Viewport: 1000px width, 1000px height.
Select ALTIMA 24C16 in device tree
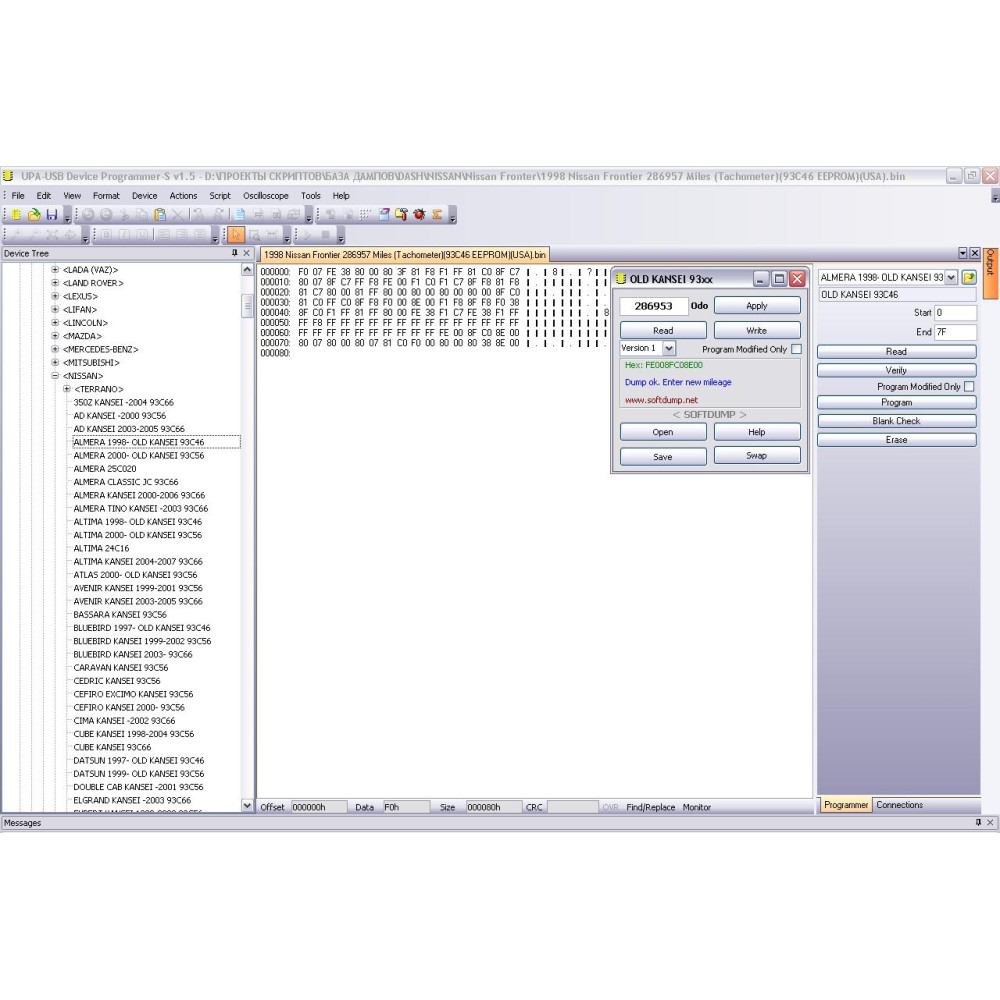(101, 548)
